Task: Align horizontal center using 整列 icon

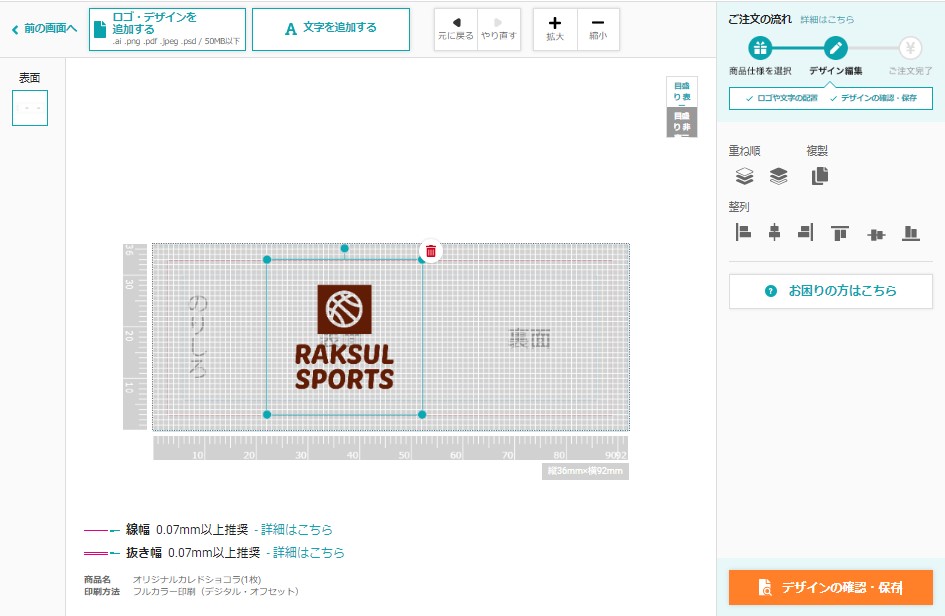Action: click(x=774, y=232)
